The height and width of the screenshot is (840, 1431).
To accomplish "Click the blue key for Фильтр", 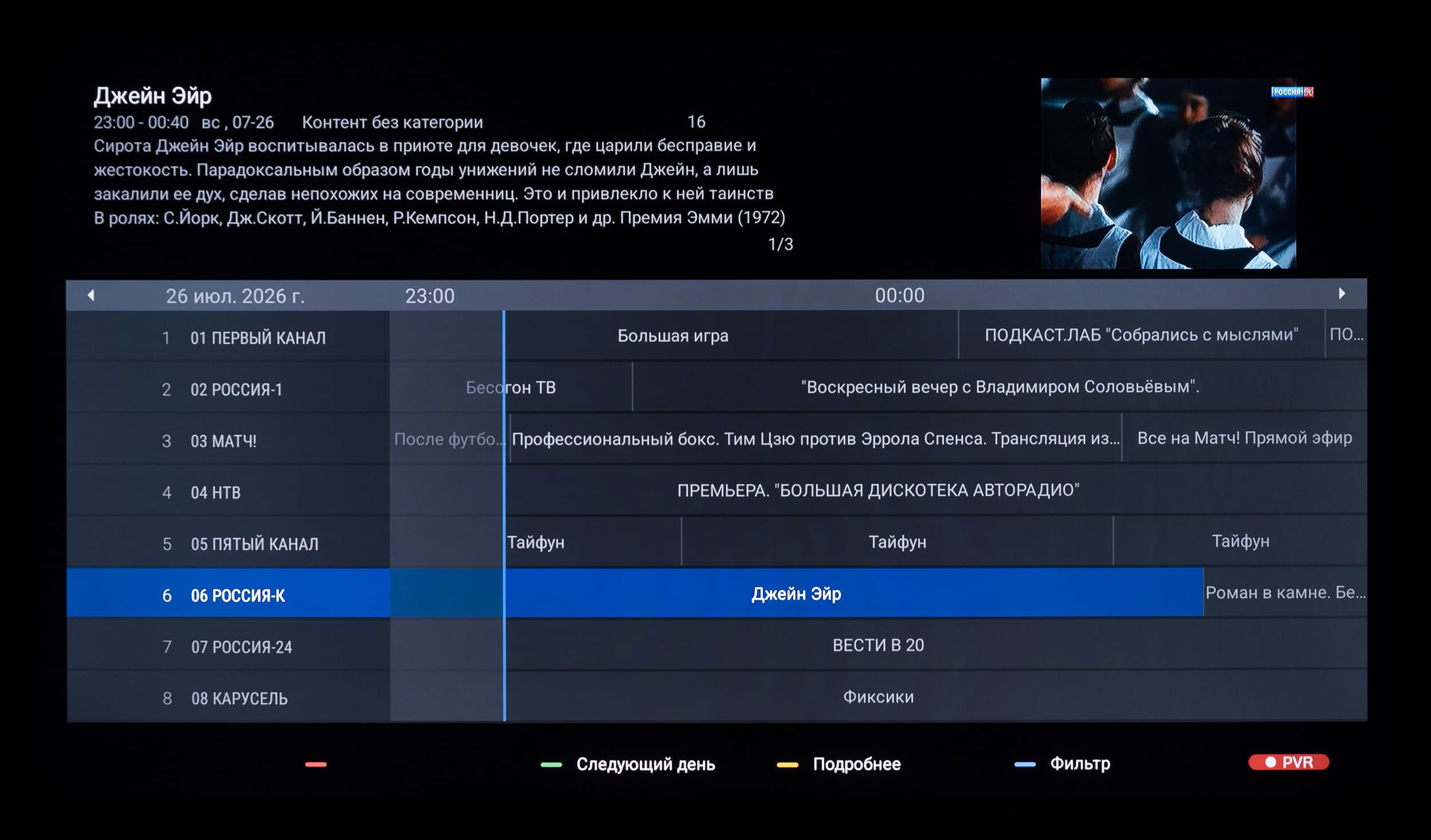I will [x=1025, y=764].
